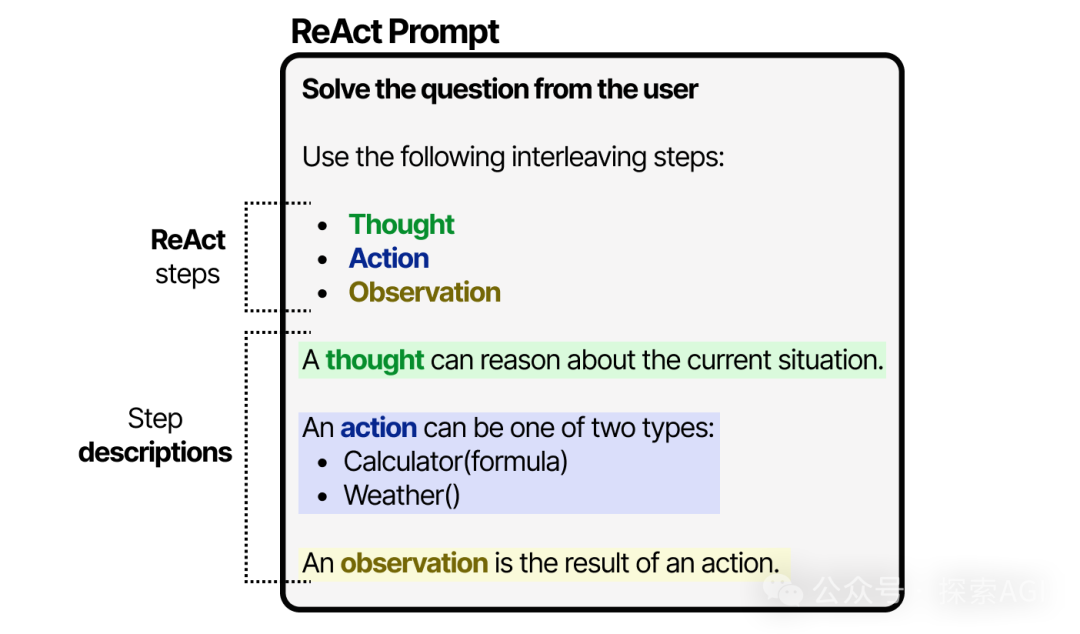Click the bullet dot beside Action
The width and height of the screenshot is (1080, 634).
[322, 260]
